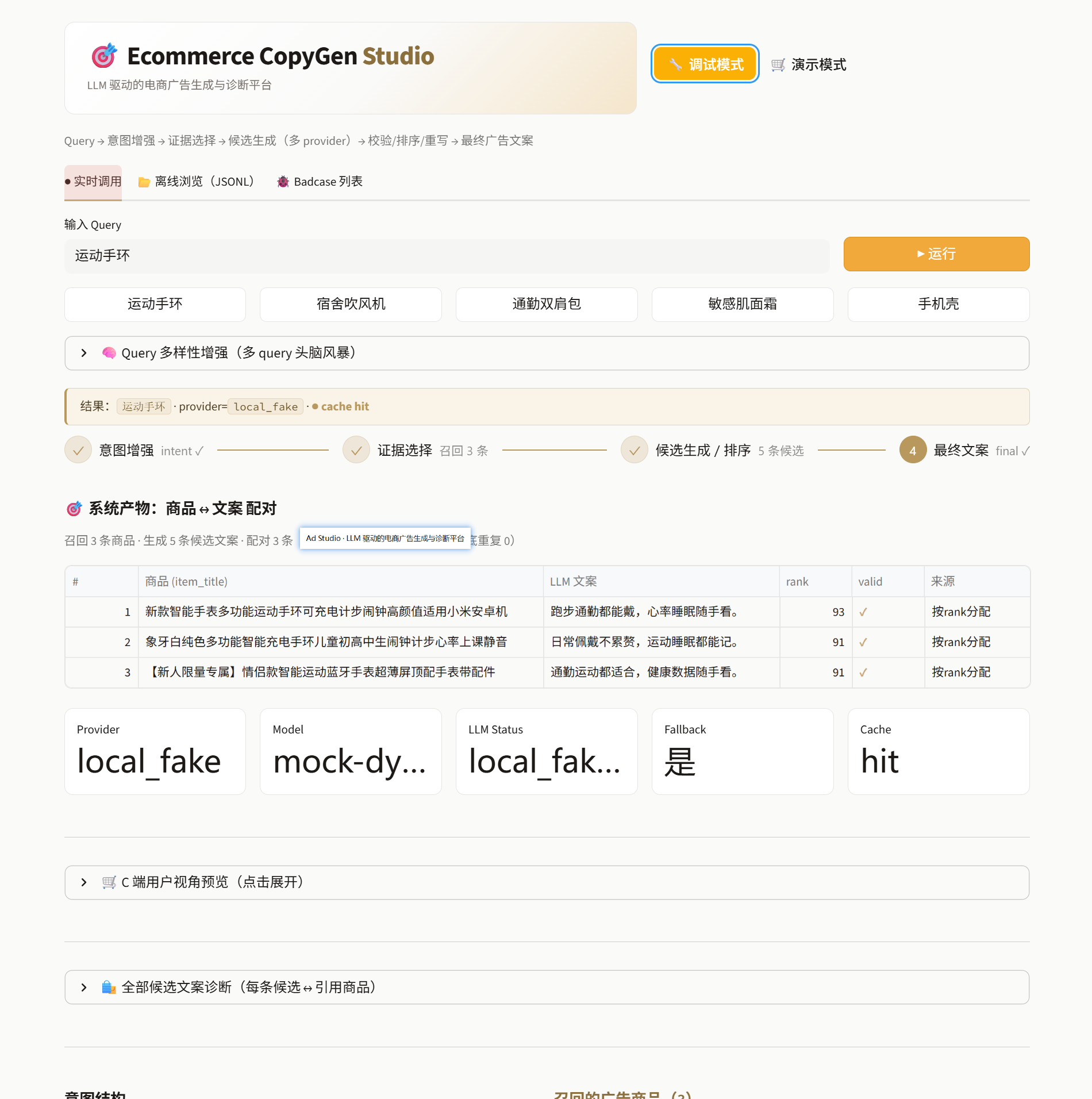1092x1099 pixels.
Task: Click the LLM 文案 column header
Action: click(x=661, y=581)
